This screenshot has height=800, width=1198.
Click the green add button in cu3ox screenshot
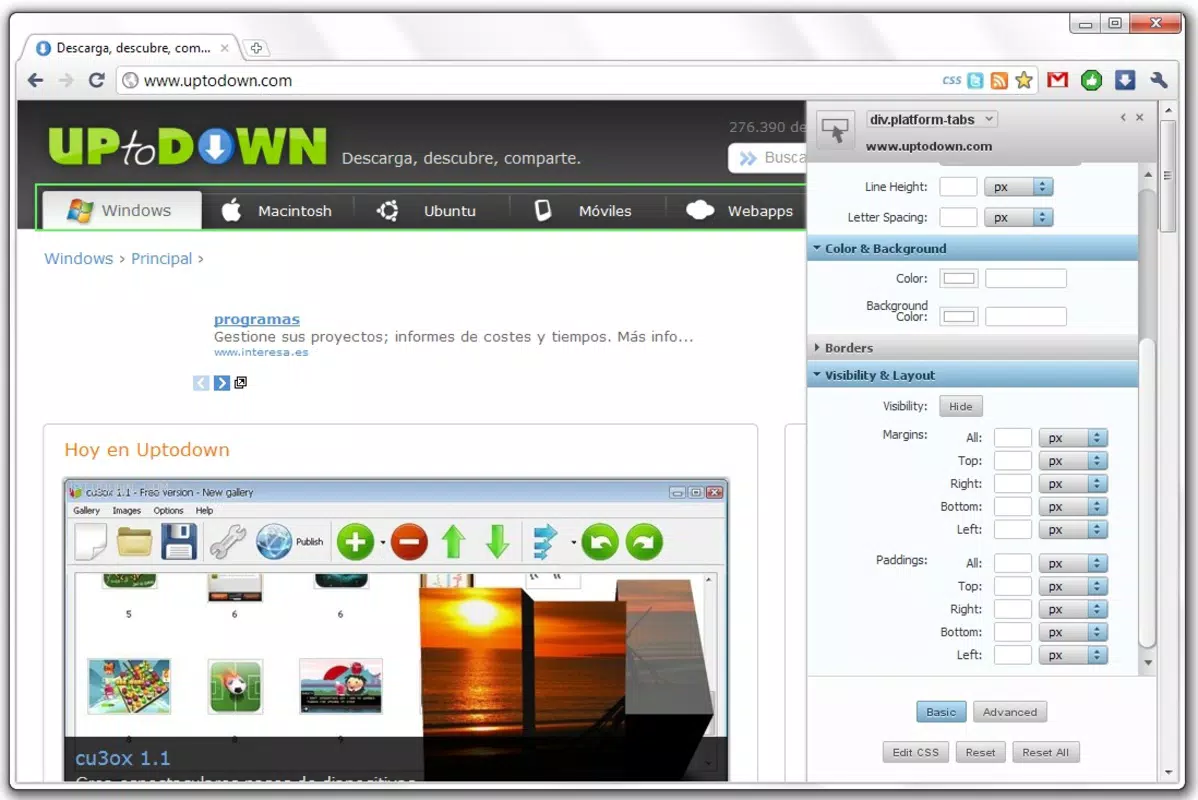pyautogui.click(x=355, y=543)
